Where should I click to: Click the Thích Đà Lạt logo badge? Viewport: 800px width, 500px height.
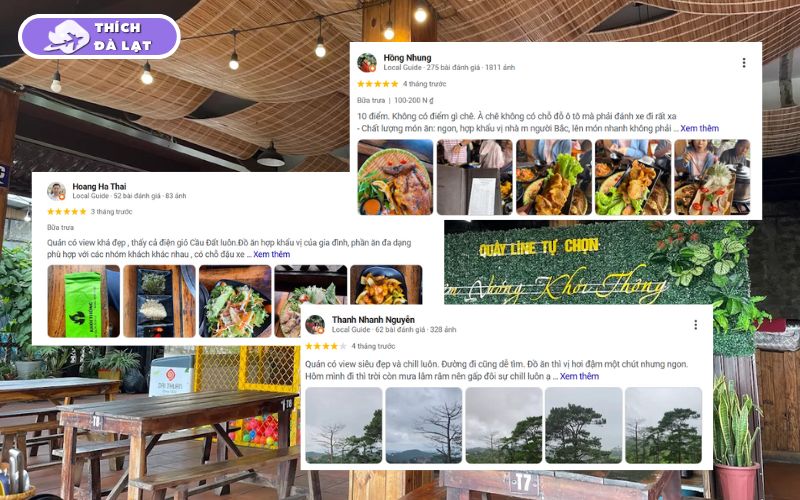99,36
